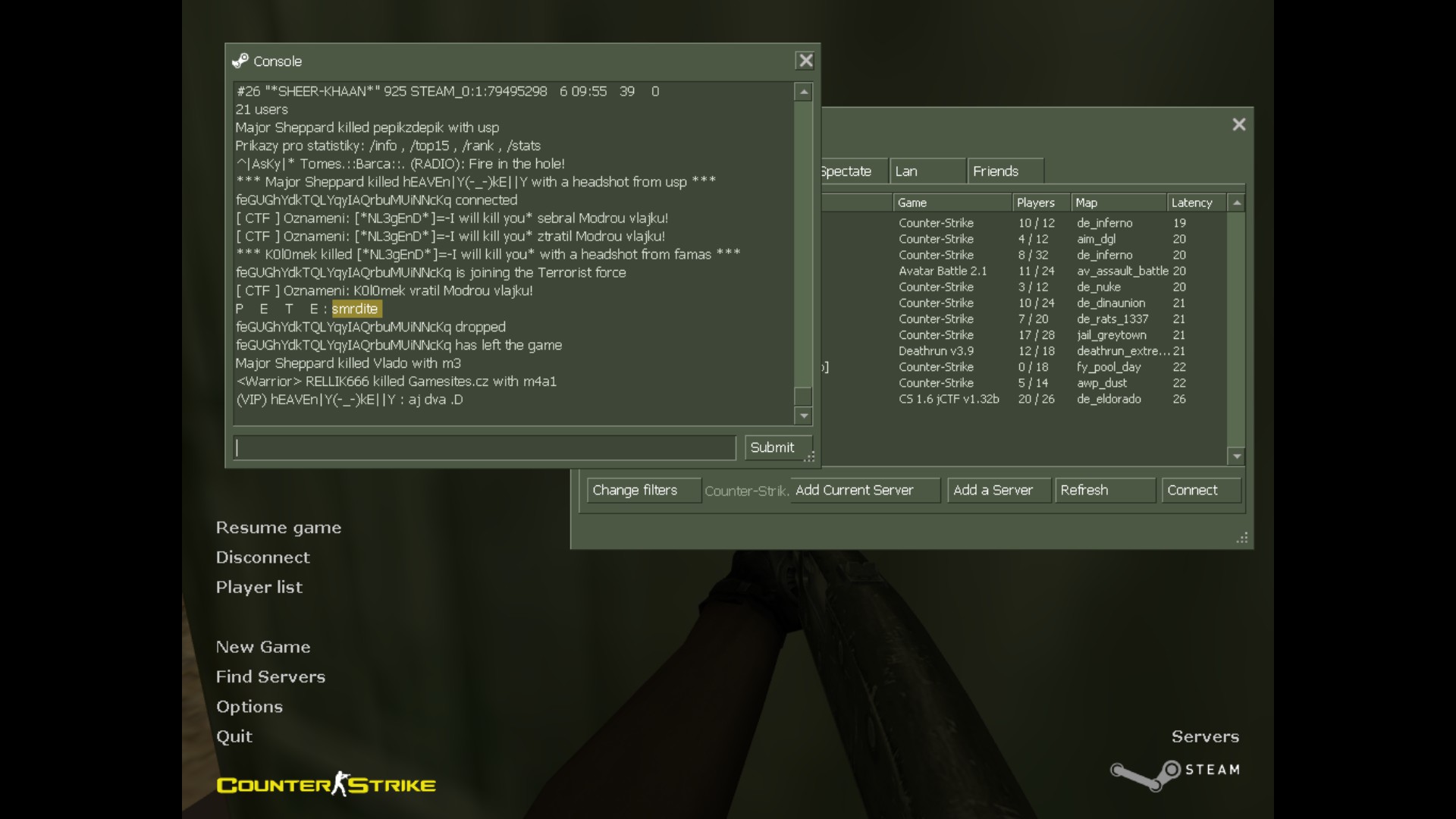The image size is (1456, 819).
Task: Select server row with 8 / 32 players
Action: coord(1024,255)
